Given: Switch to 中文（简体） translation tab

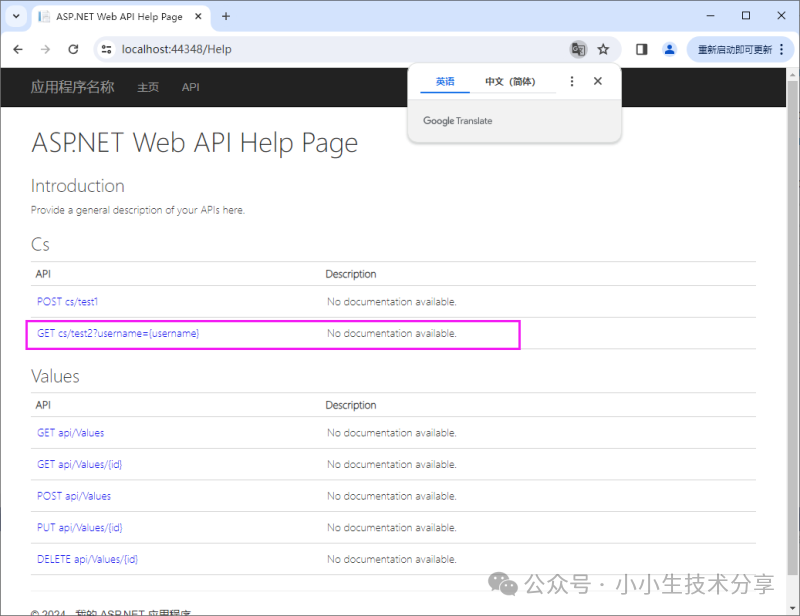Looking at the screenshot, I should (510, 82).
